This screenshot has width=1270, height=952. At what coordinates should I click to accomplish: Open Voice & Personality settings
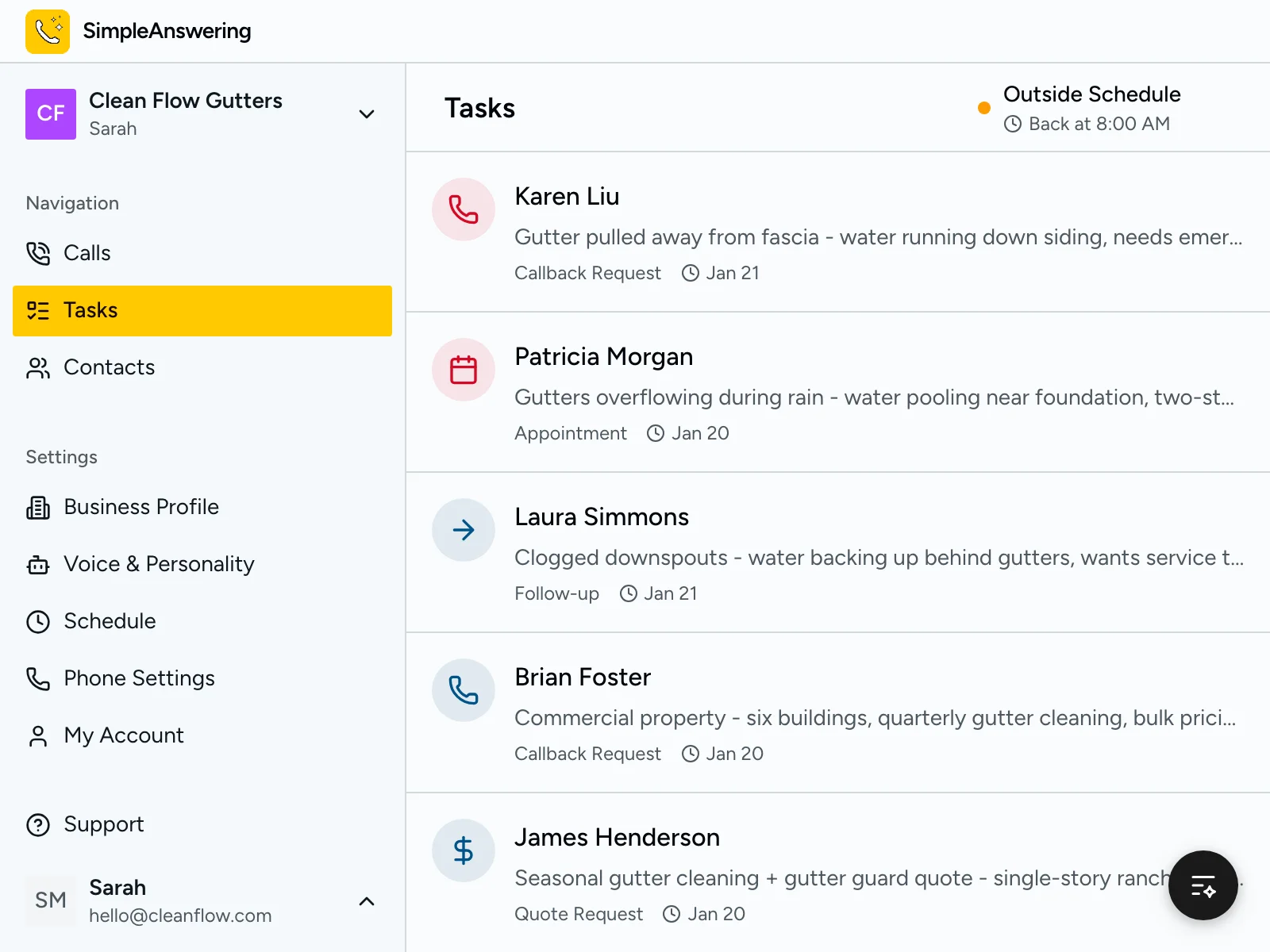[x=158, y=564]
